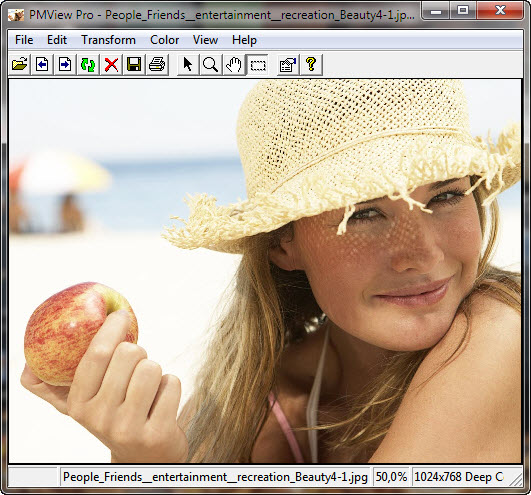The height and width of the screenshot is (495, 531).
Task: Open the properties settings icon
Action: [x=288, y=64]
